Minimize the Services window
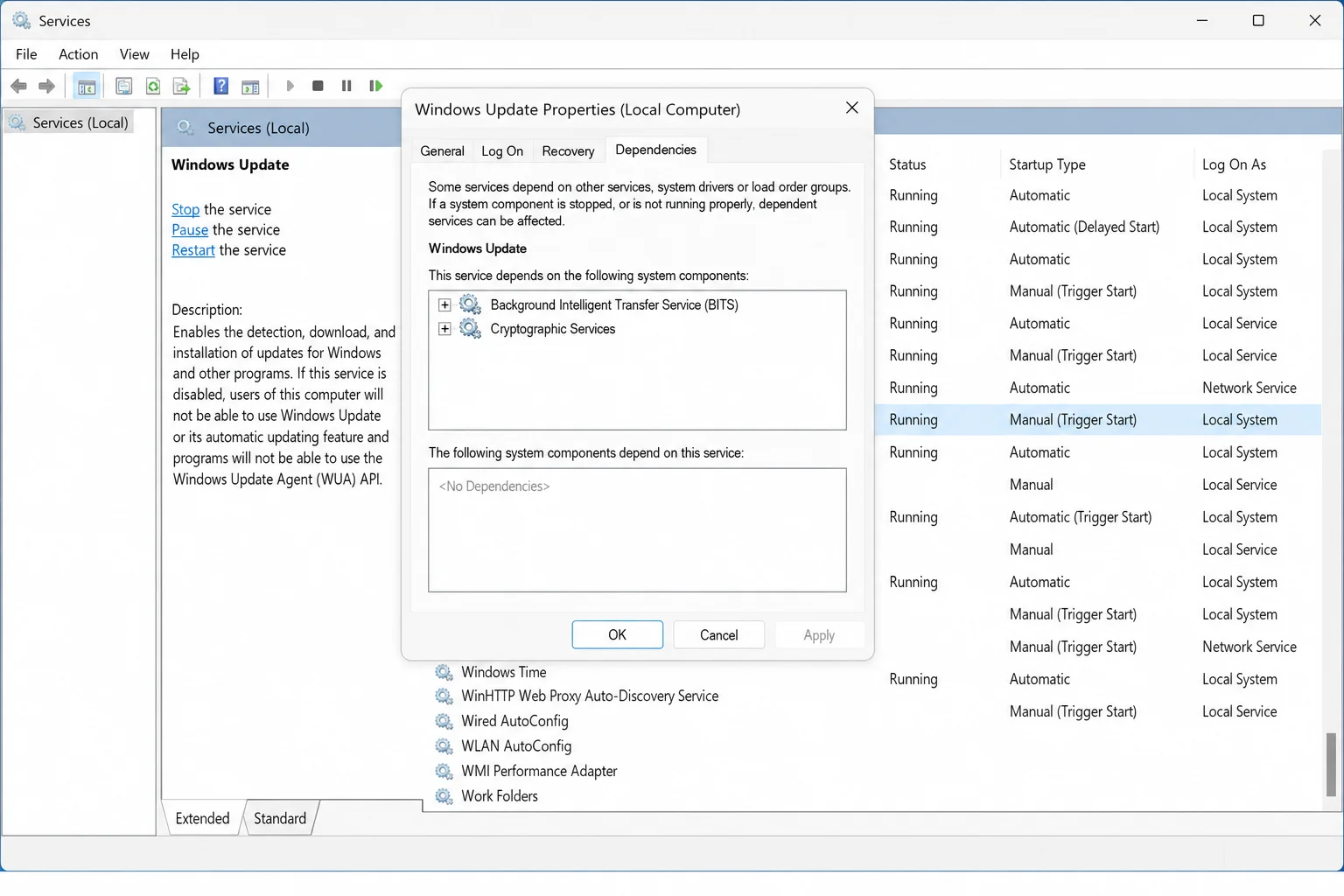 1202,20
